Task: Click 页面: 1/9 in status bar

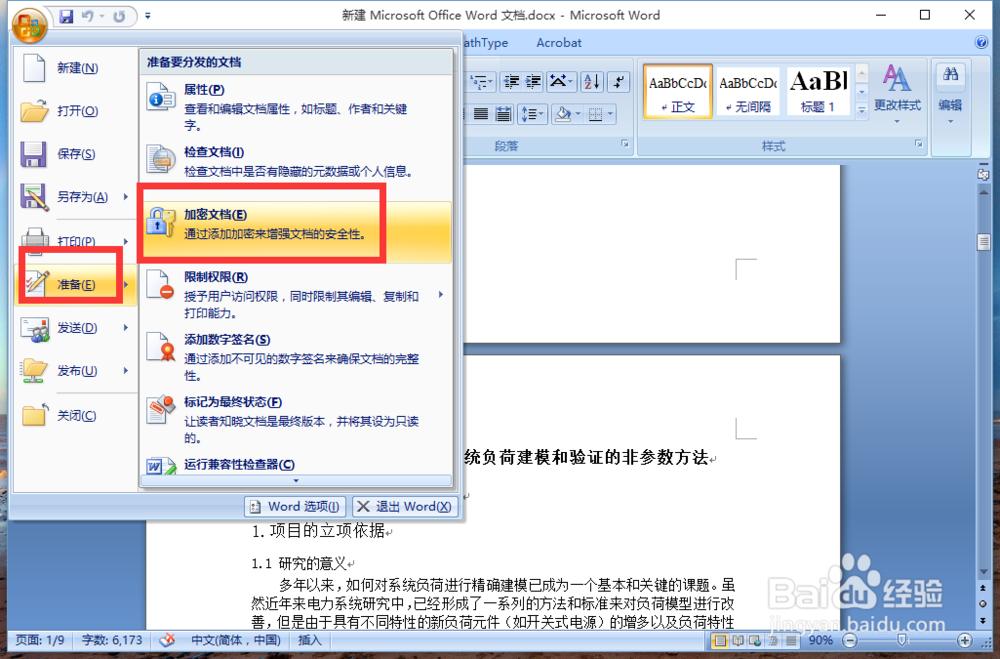Action: (40, 640)
